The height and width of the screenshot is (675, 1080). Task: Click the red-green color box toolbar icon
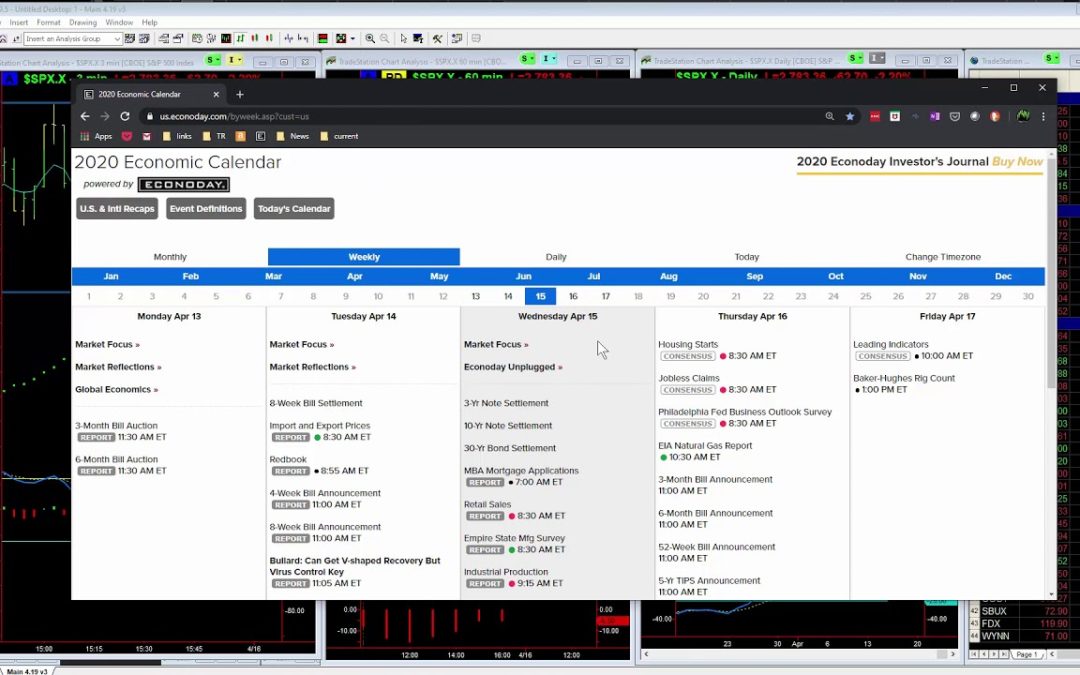(x=322, y=39)
